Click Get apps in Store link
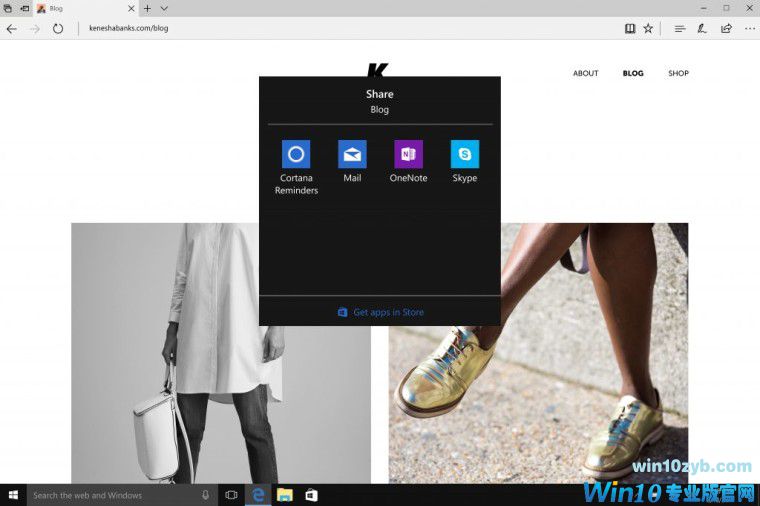This screenshot has width=760, height=506. pos(380,312)
